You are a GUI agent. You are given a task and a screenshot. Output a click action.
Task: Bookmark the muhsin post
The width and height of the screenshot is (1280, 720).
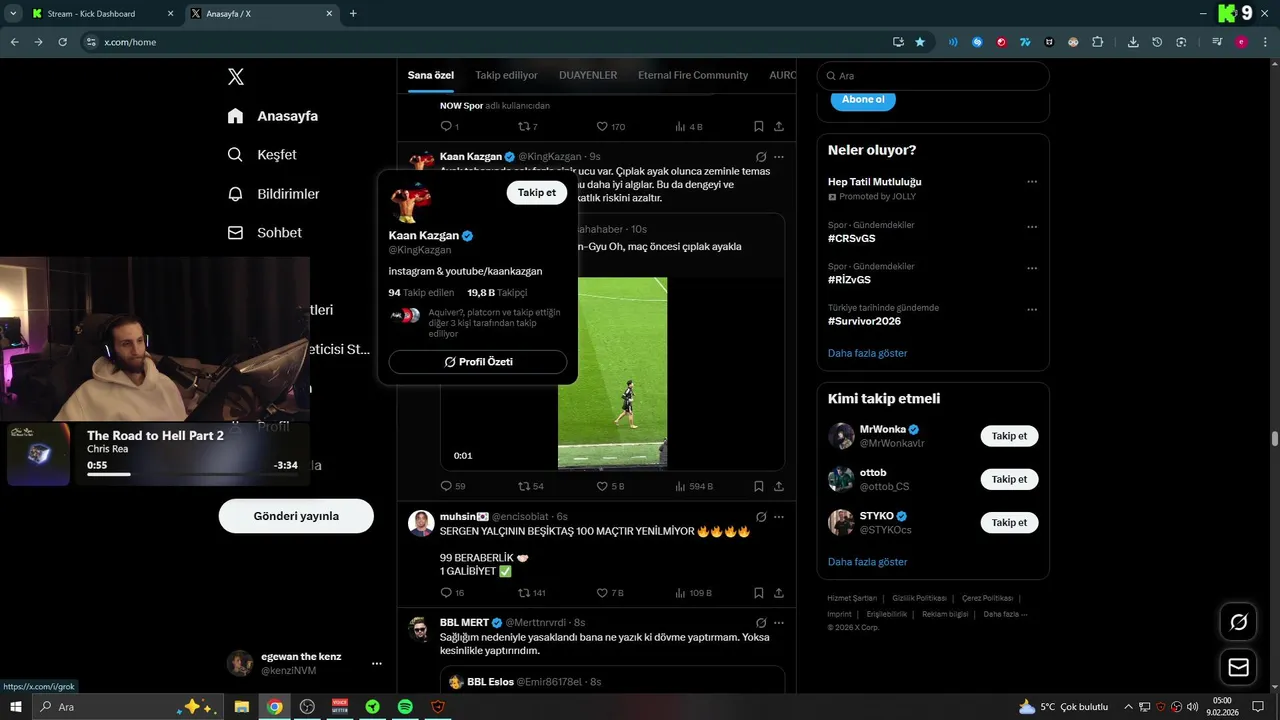click(759, 593)
